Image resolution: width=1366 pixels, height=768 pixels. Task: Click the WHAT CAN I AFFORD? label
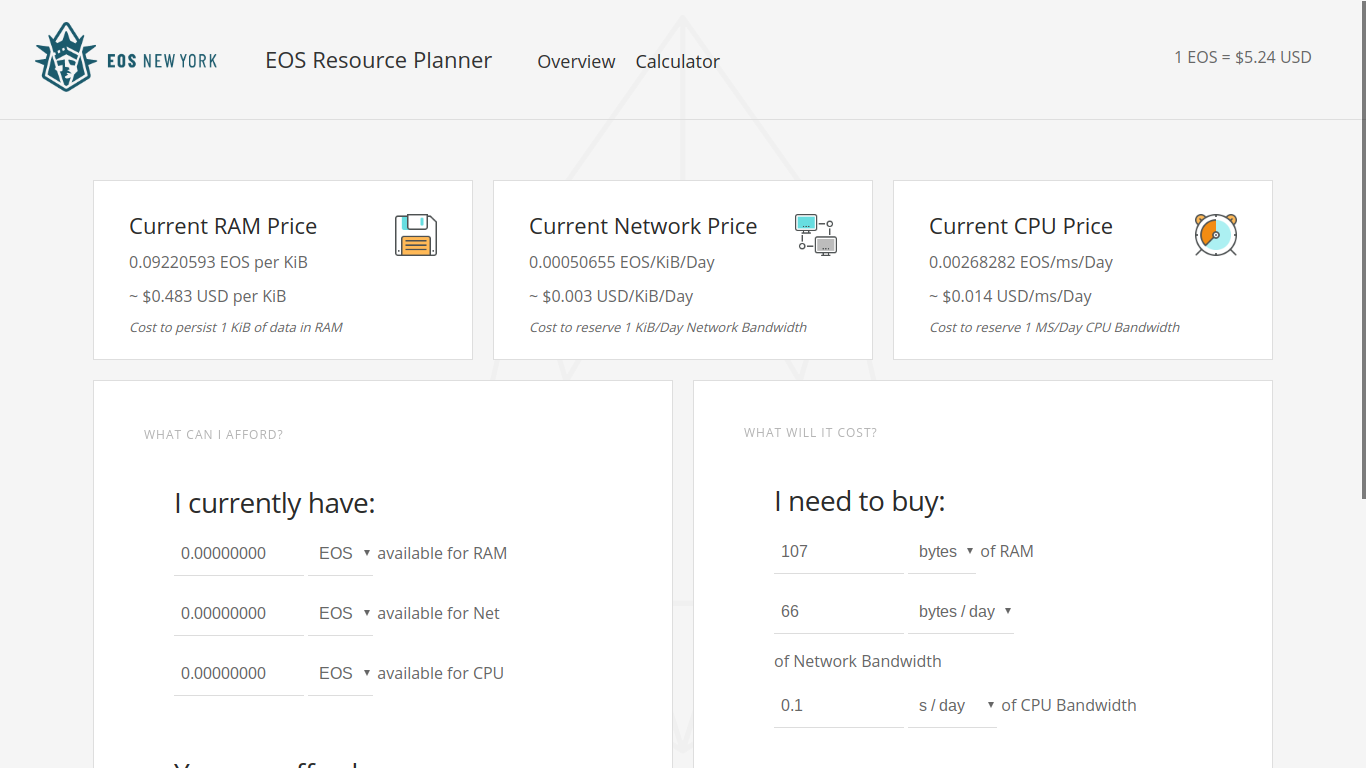(x=213, y=435)
